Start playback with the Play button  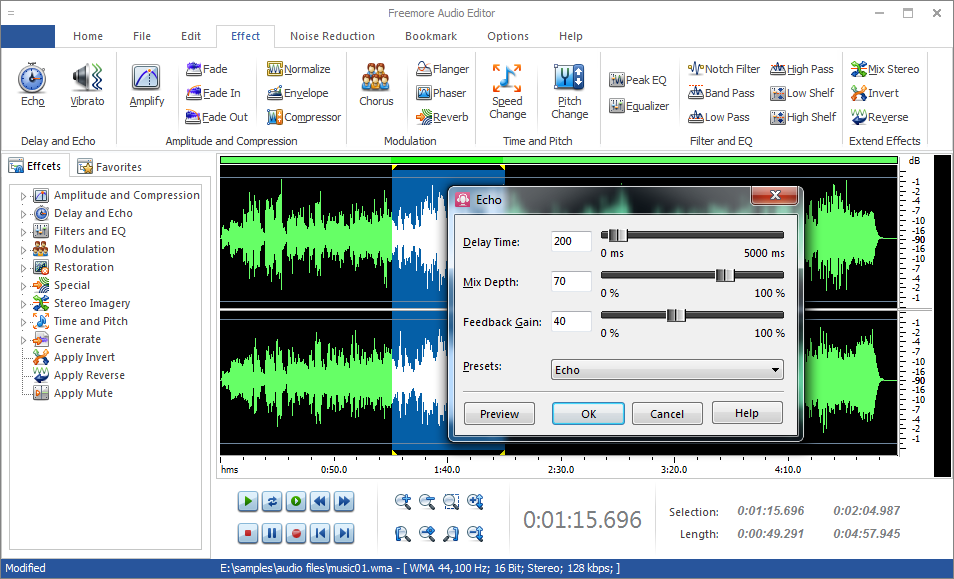pos(248,501)
